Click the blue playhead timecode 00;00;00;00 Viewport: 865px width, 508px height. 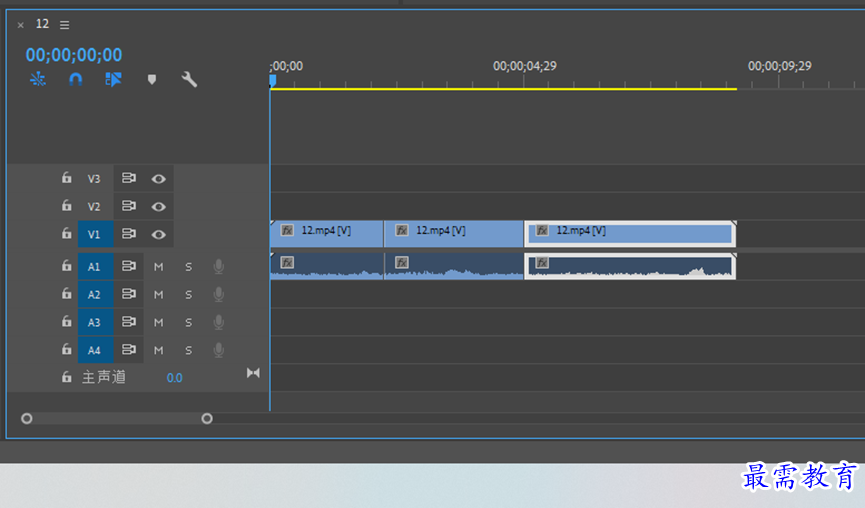tap(74, 55)
